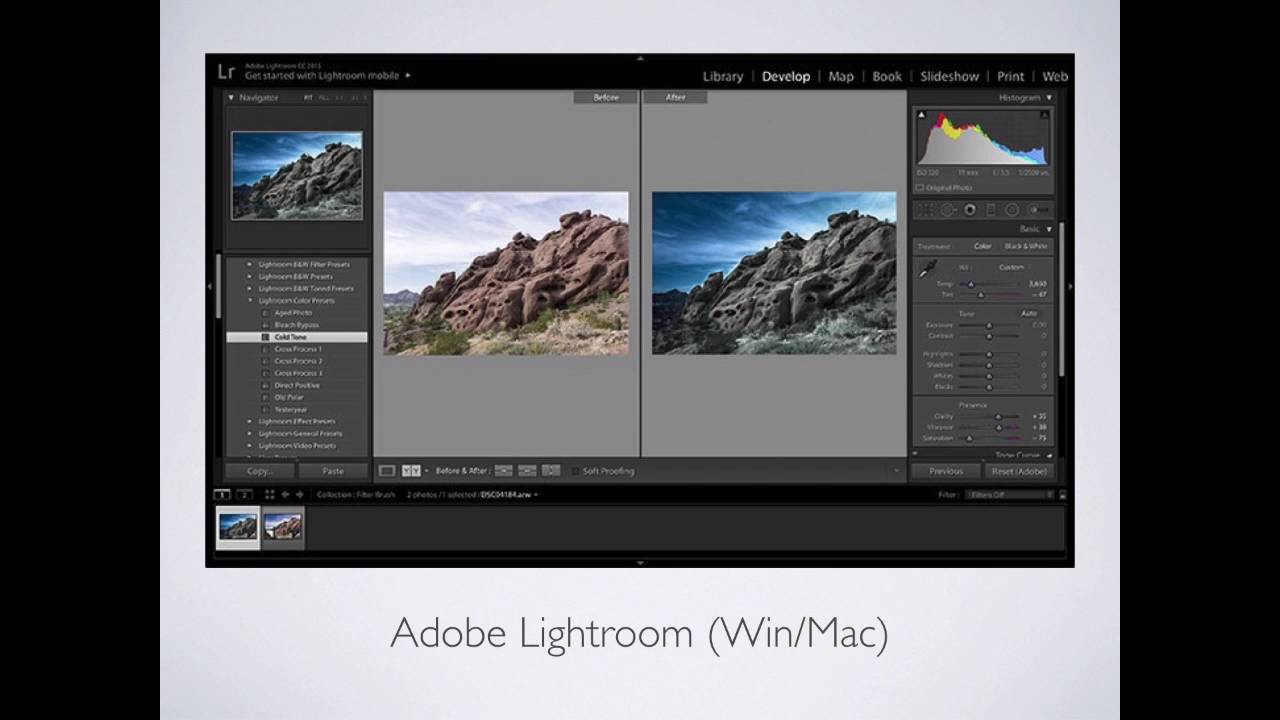
Task: Switch to the Library module
Action: (x=723, y=76)
